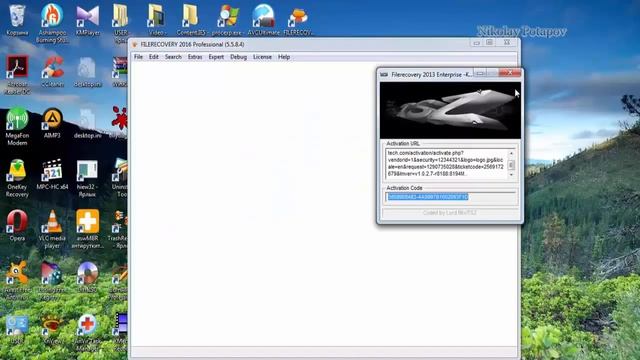Minimize the Filerecovery 2013 Enterprise window
Viewport: 640px width, 360px height.
tap(480, 73)
